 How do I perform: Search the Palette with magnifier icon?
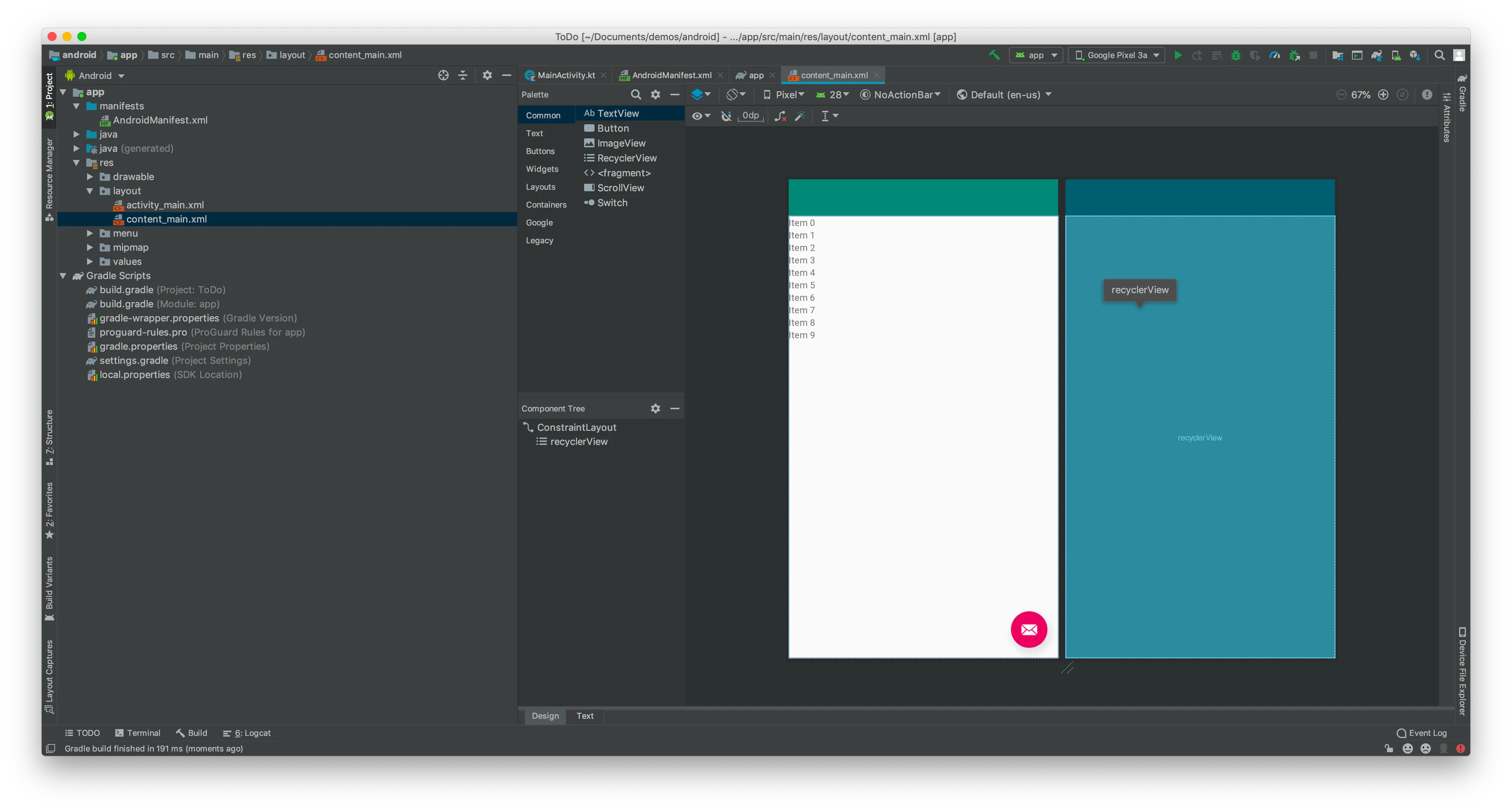point(636,94)
